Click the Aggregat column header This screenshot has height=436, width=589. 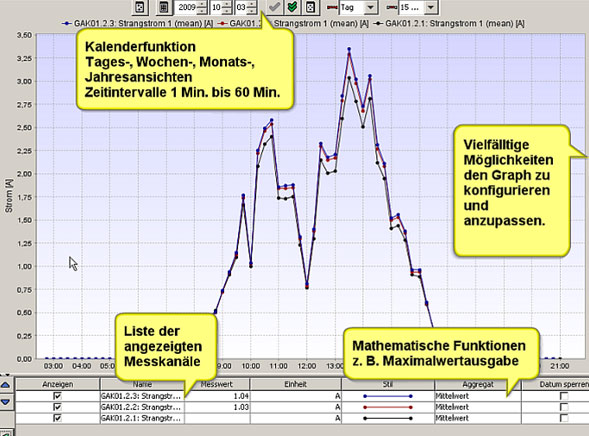click(478, 384)
